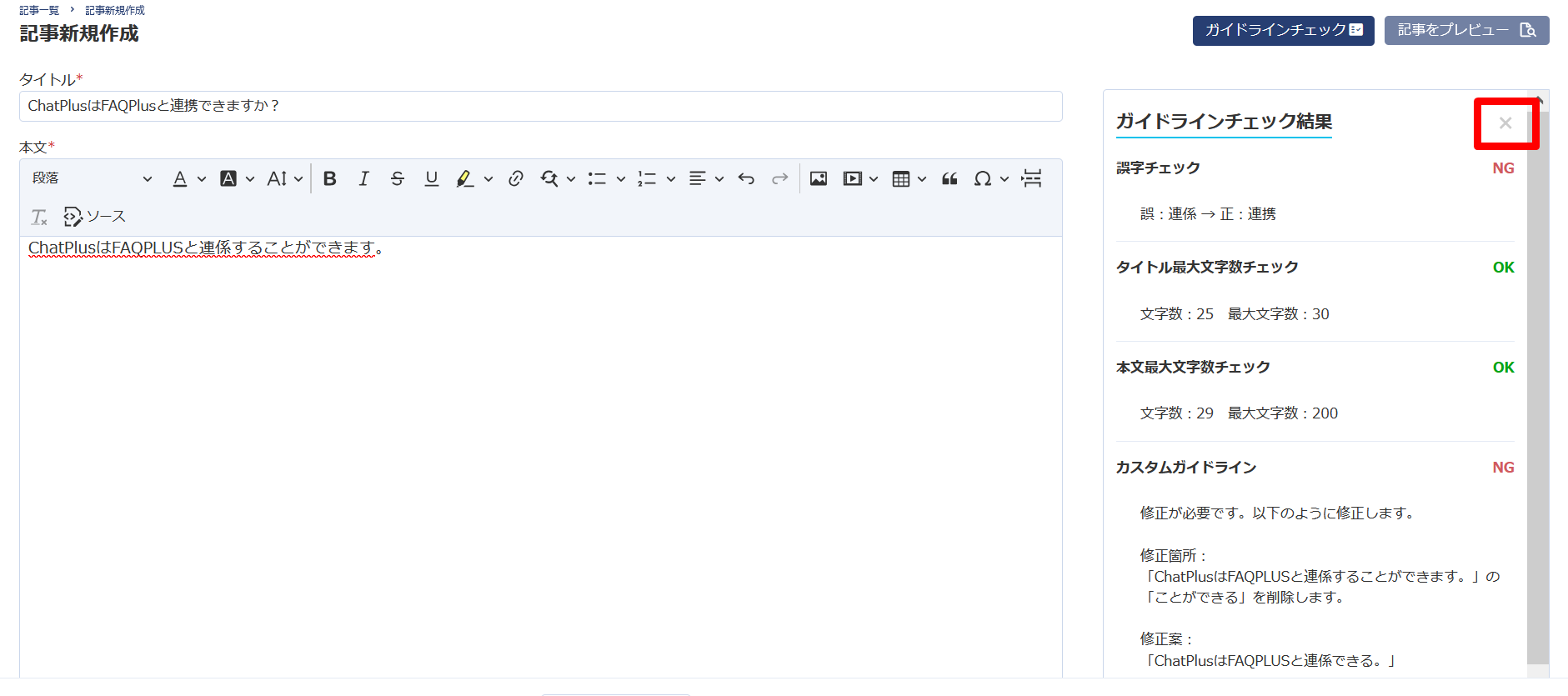Apply italic formatting

click(363, 178)
